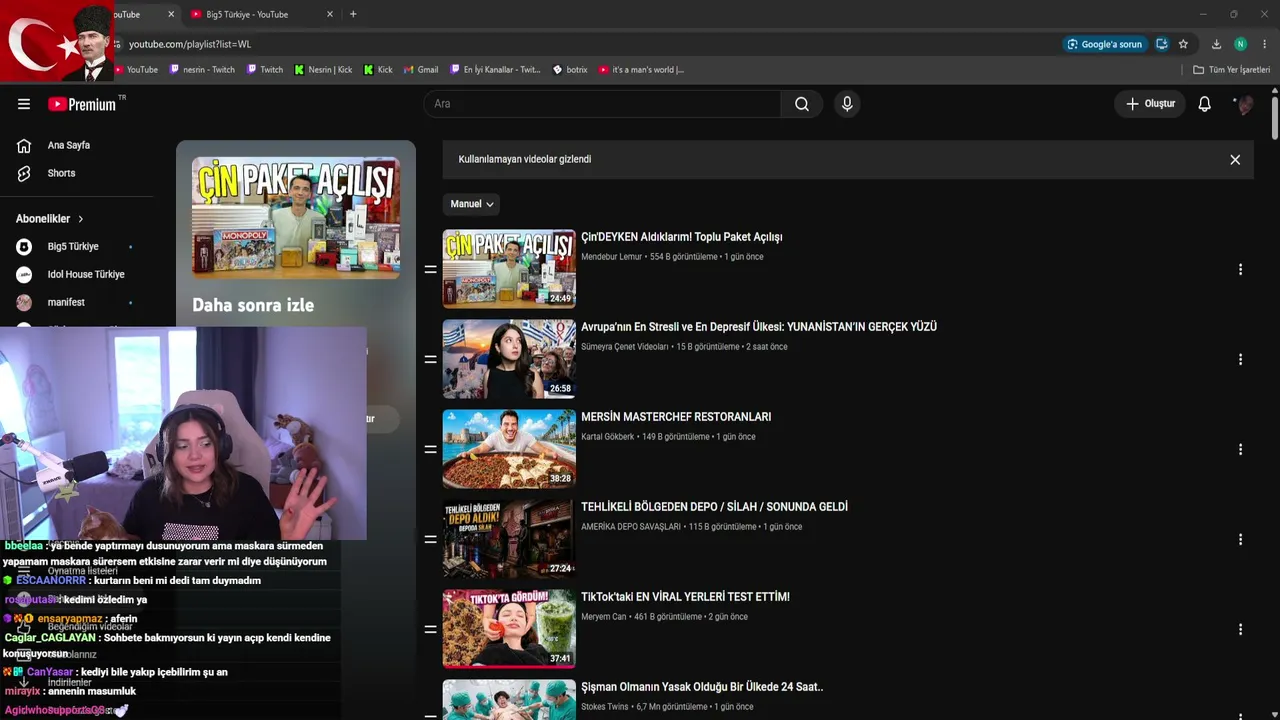
Task: Open the Gmail bookmark
Action: 421,70
